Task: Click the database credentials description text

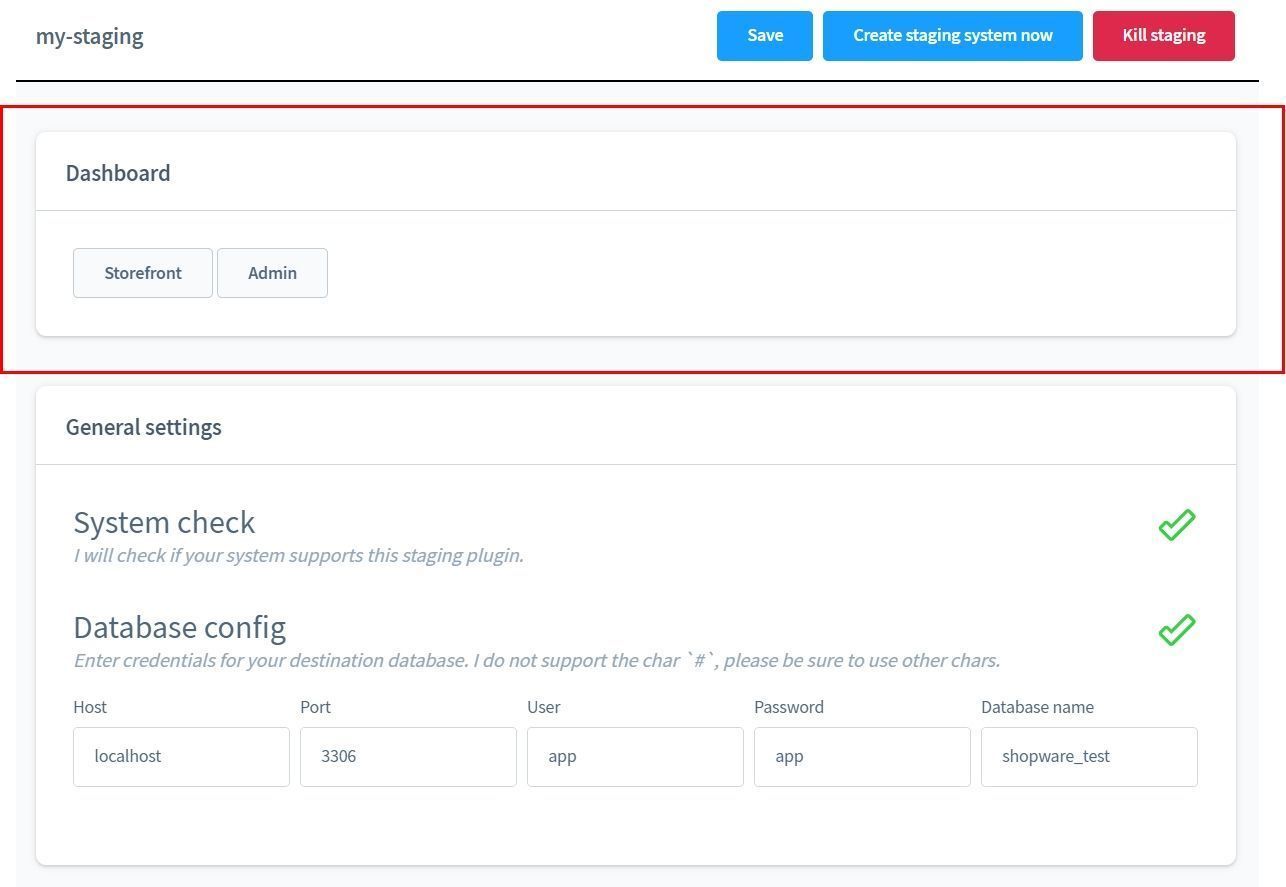Action: pos(536,660)
